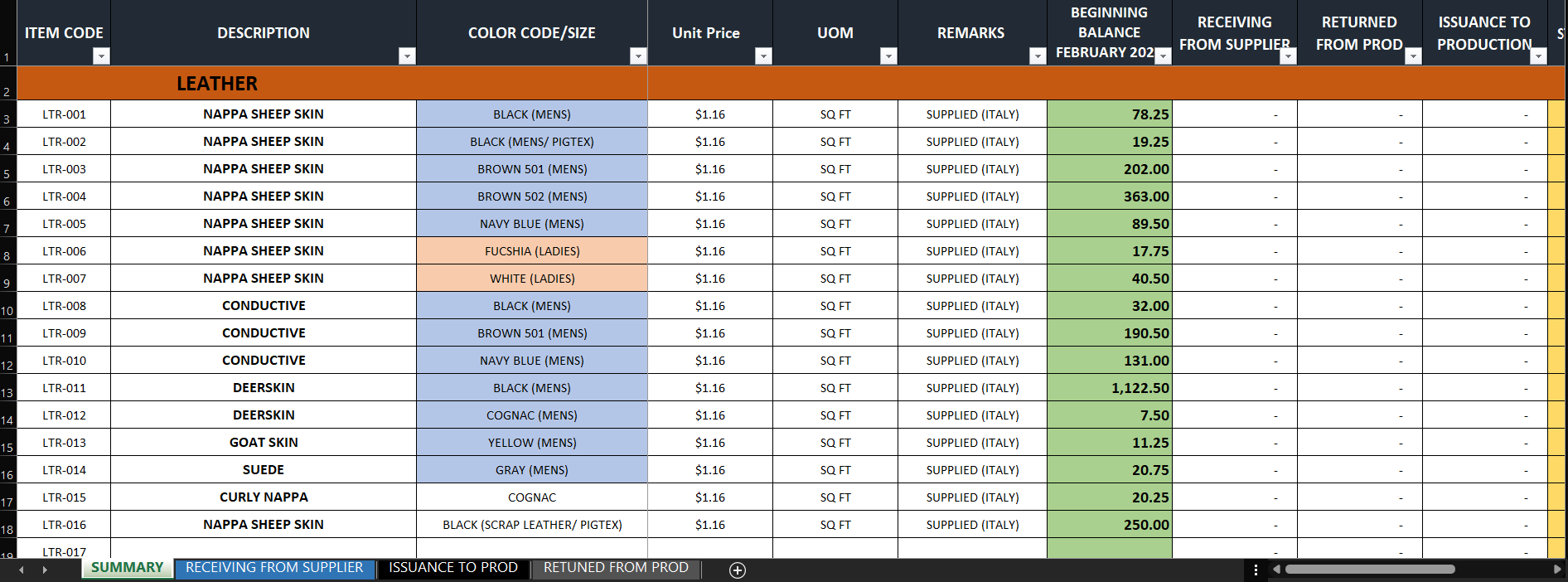The width and height of the screenshot is (1568, 582).
Task: Select SUPPLIED (ITALY) cell for LTR-015
Action: coord(972,497)
